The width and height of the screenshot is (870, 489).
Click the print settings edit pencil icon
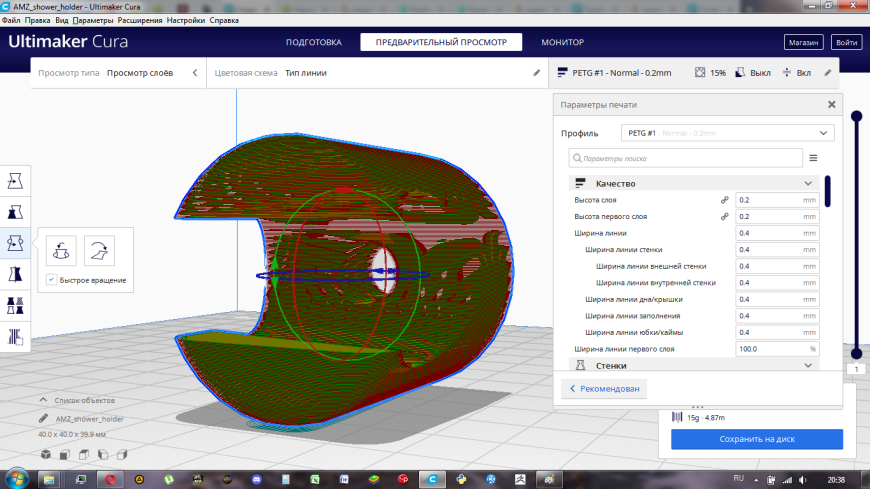coord(828,73)
